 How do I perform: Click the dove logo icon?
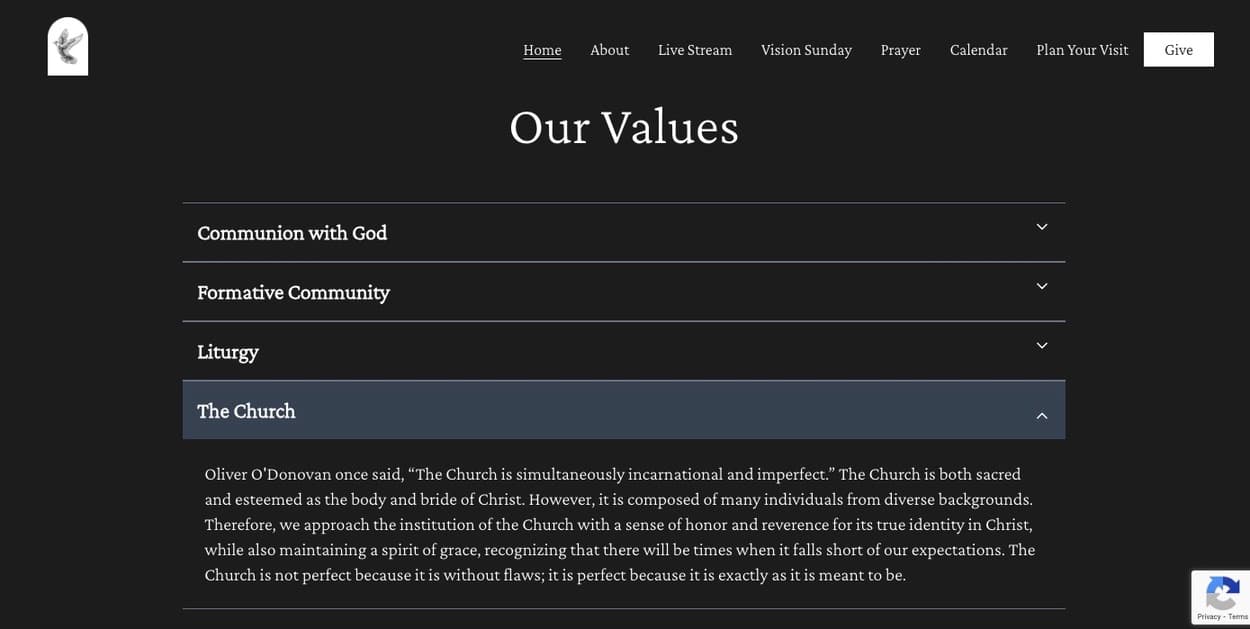[x=68, y=47]
